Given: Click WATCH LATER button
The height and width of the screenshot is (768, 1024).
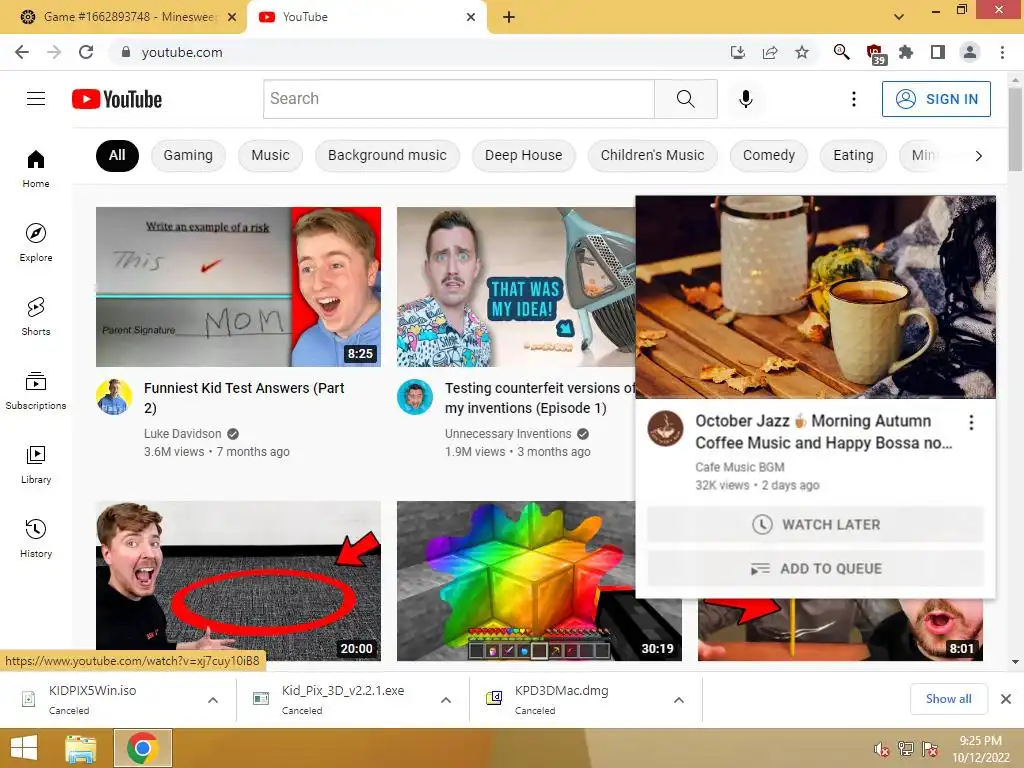Looking at the screenshot, I should coord(815,524).
